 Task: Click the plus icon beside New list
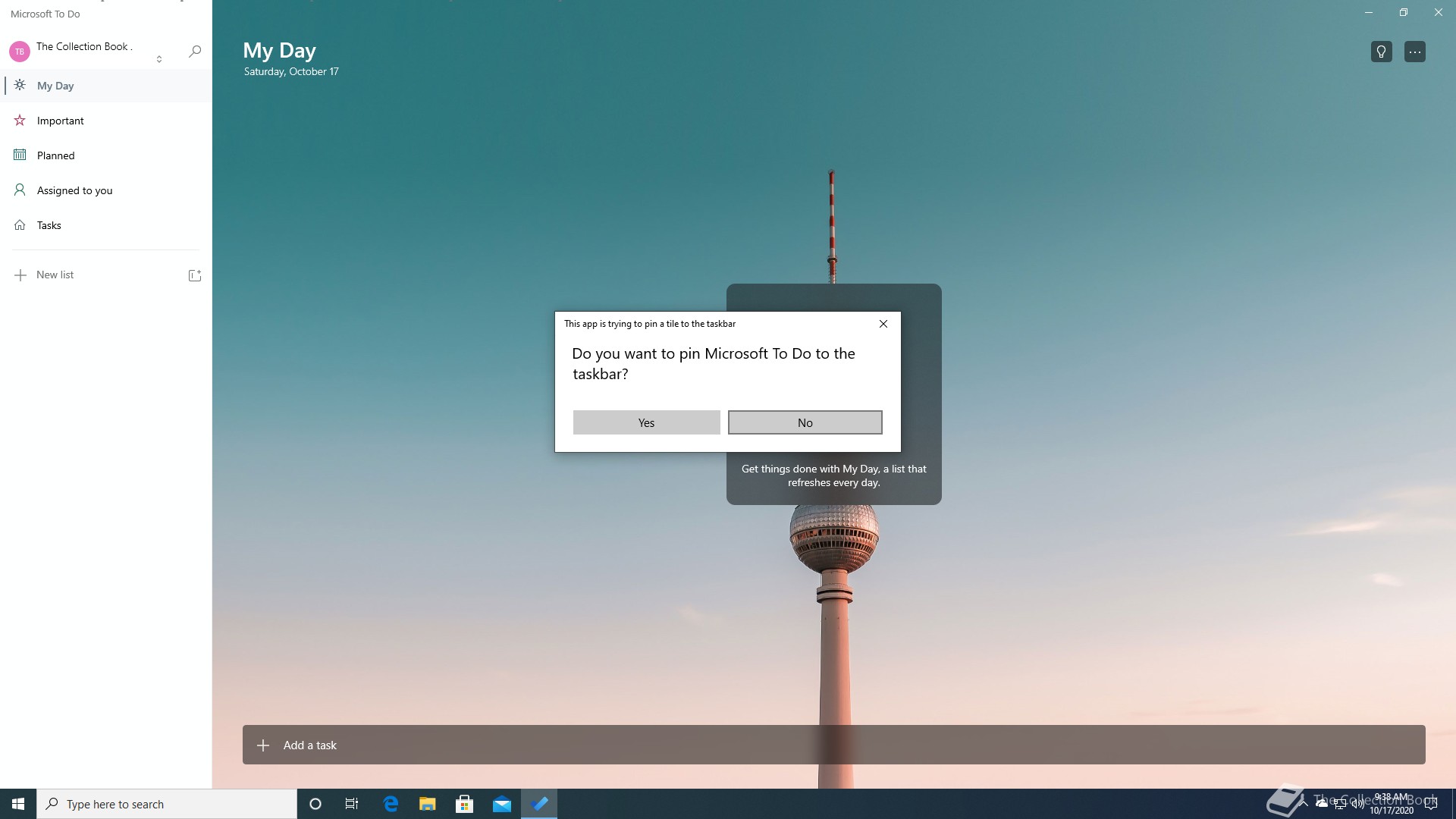pos(20,275)
